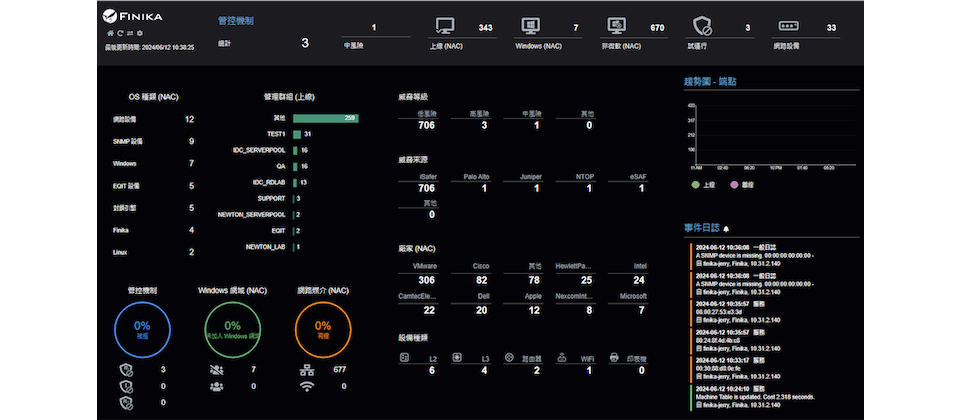Click the WiFi device type icon

[563, 357]
